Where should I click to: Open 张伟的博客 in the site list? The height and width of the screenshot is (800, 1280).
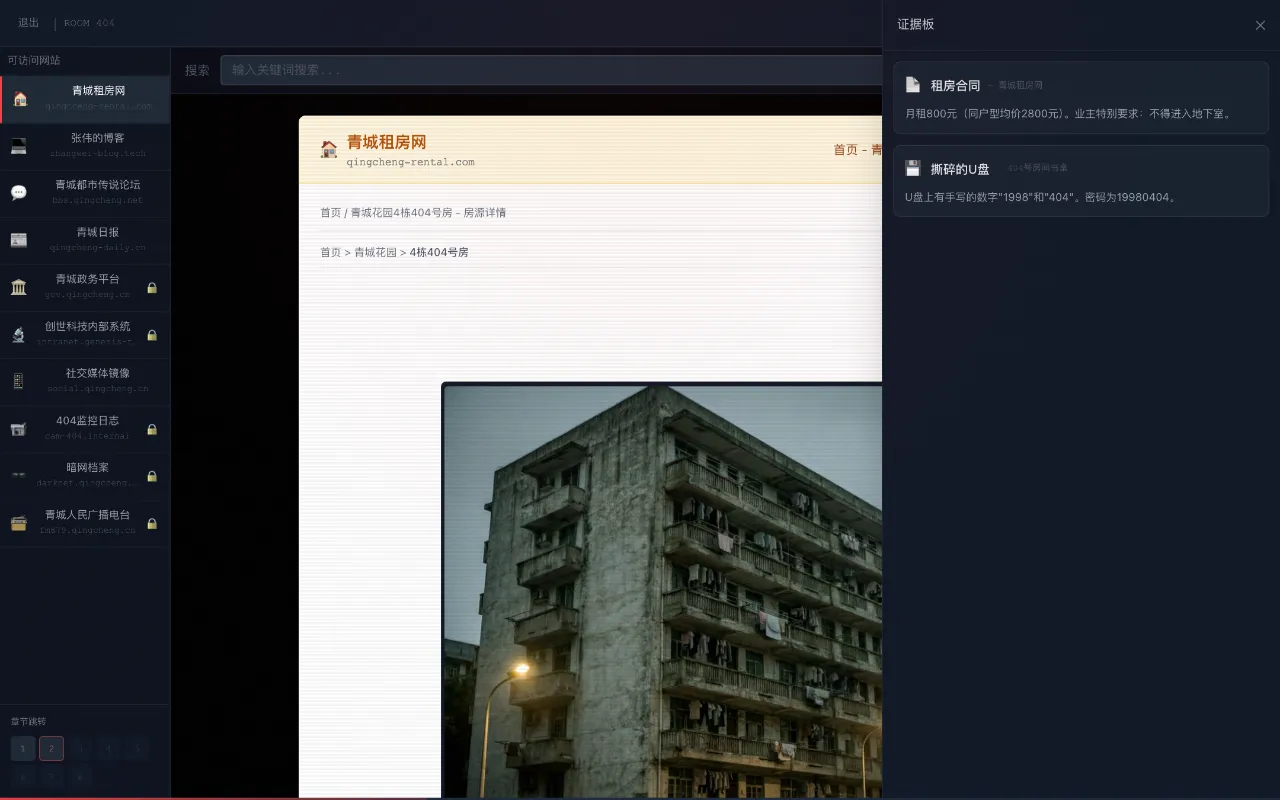[x=85, y=146]
